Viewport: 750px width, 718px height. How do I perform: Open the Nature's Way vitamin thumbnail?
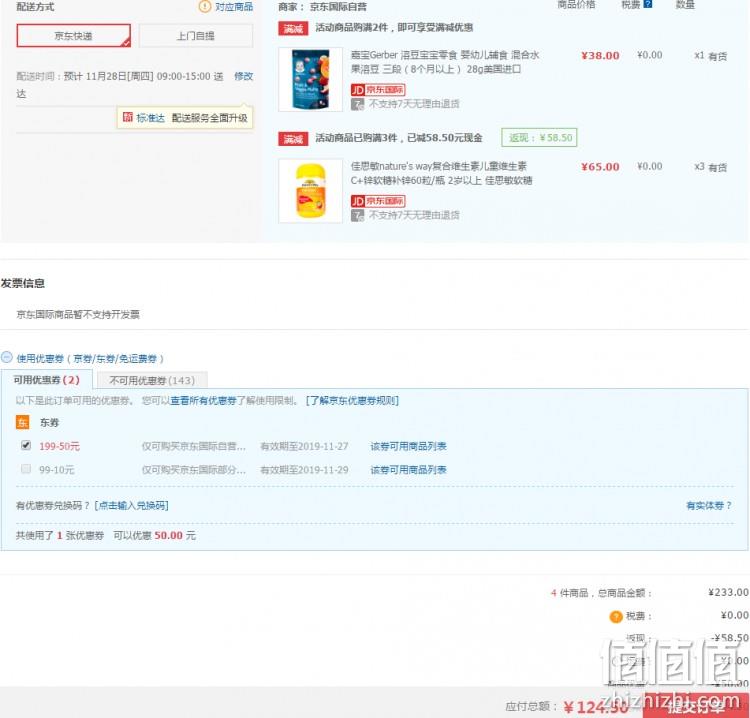310,191
